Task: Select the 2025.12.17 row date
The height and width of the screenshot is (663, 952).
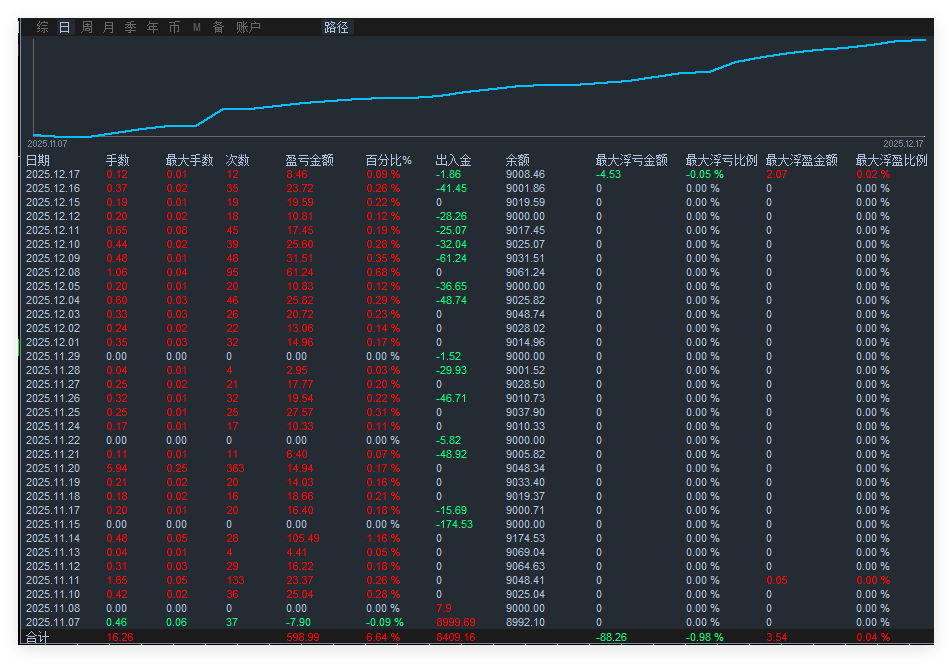Action: (x=53, y=174)
